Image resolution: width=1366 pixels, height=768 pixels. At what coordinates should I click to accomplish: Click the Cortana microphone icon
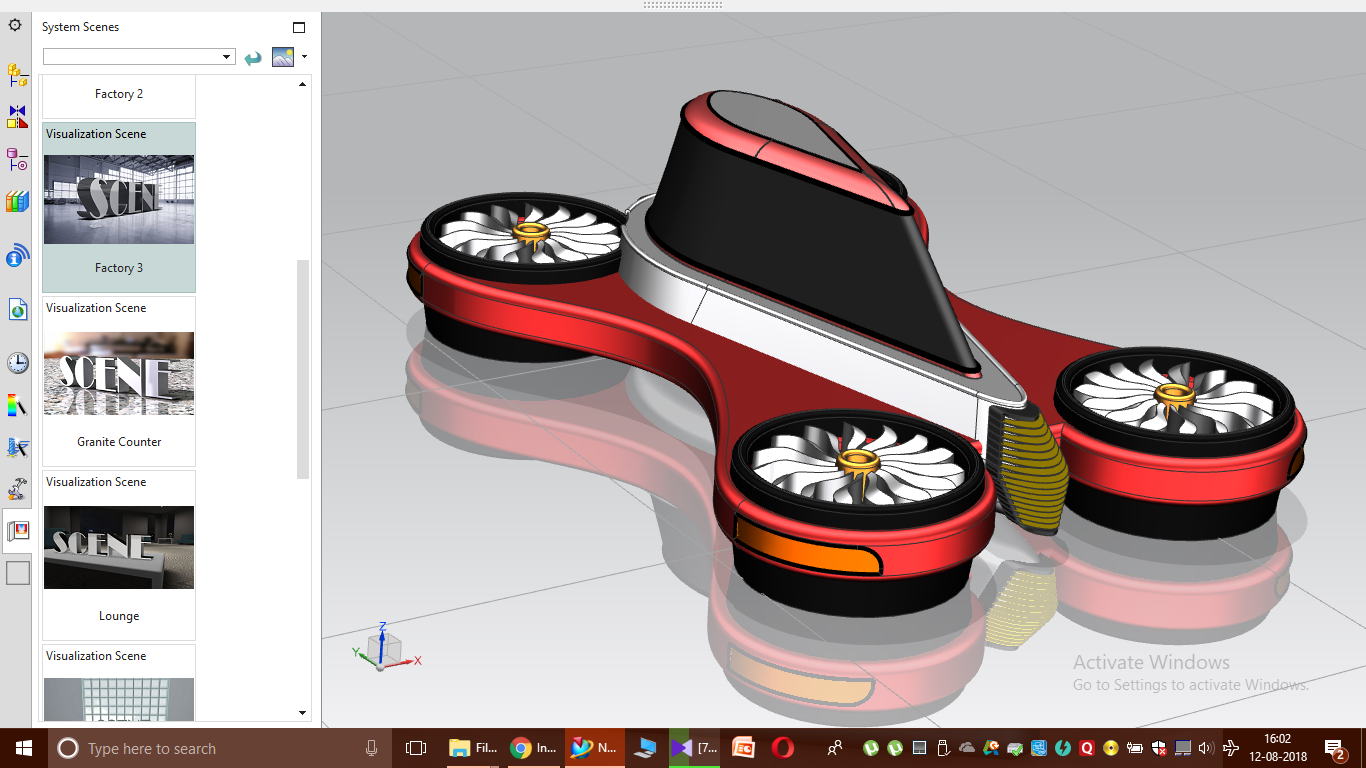pyautogui.click(x=371, y=748)
